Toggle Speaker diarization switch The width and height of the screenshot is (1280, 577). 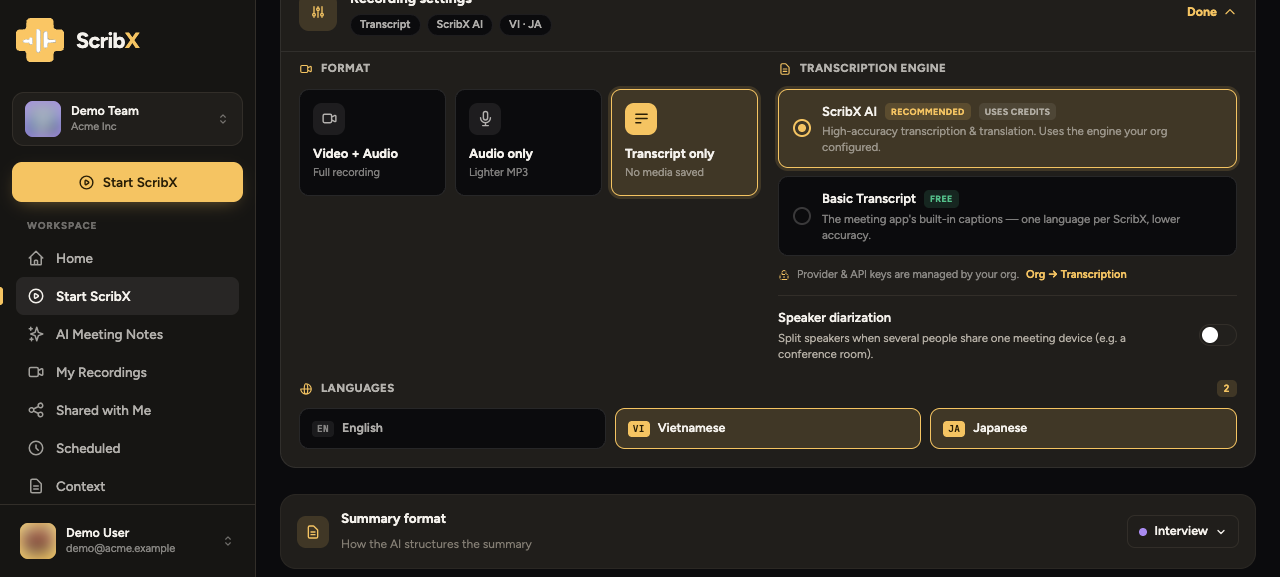click(1218, 335)
